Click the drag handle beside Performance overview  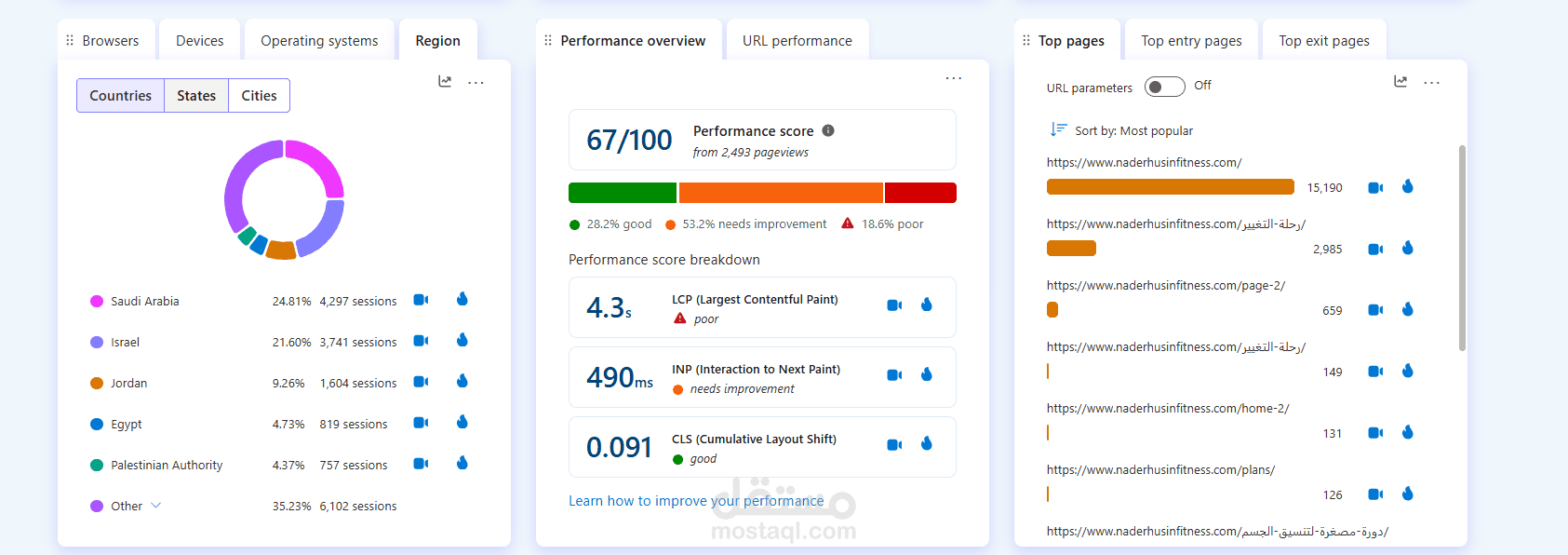[548, 41]
